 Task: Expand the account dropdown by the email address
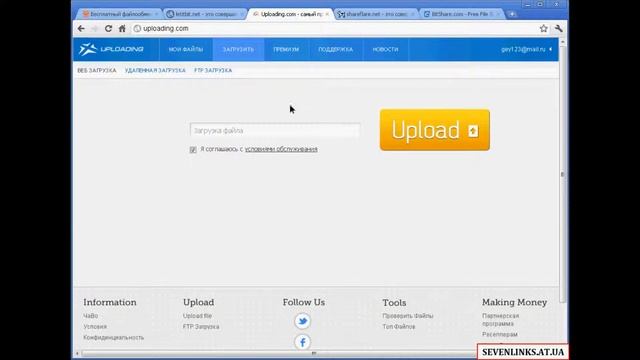(551, 49)
